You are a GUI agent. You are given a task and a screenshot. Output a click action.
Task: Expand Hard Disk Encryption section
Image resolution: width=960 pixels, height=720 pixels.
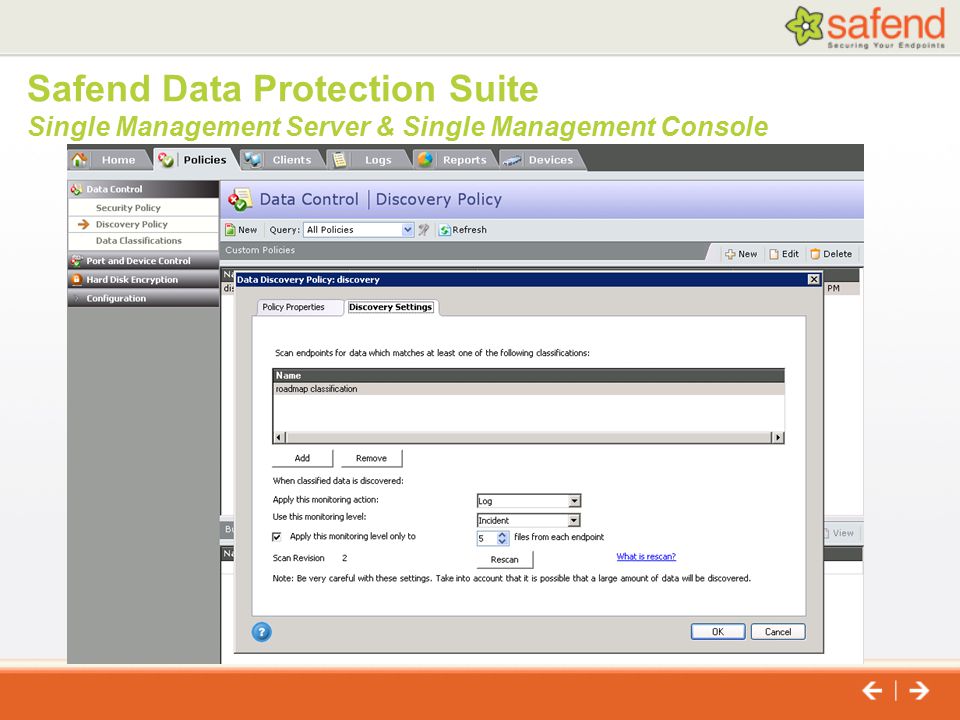(x=143, y=279)
